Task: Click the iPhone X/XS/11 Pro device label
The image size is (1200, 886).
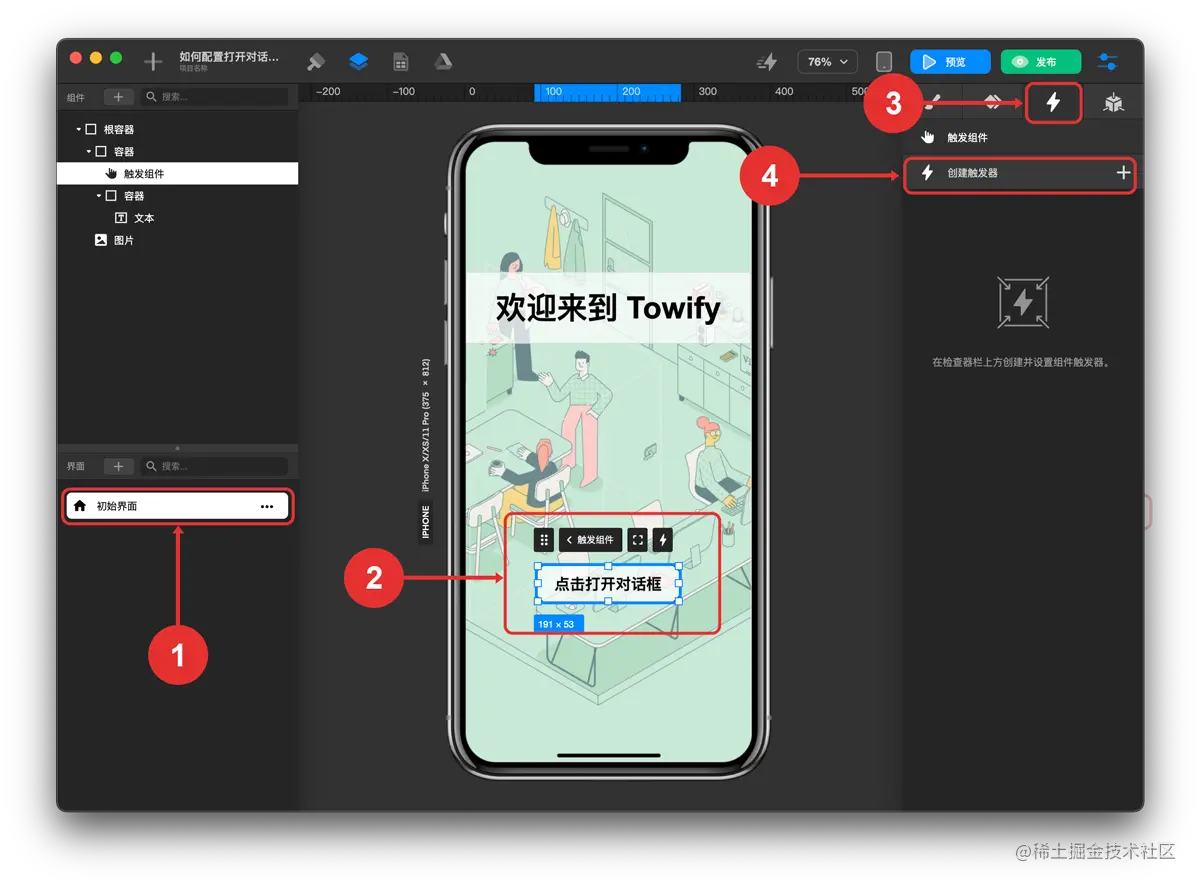Action: pos(425,424)
